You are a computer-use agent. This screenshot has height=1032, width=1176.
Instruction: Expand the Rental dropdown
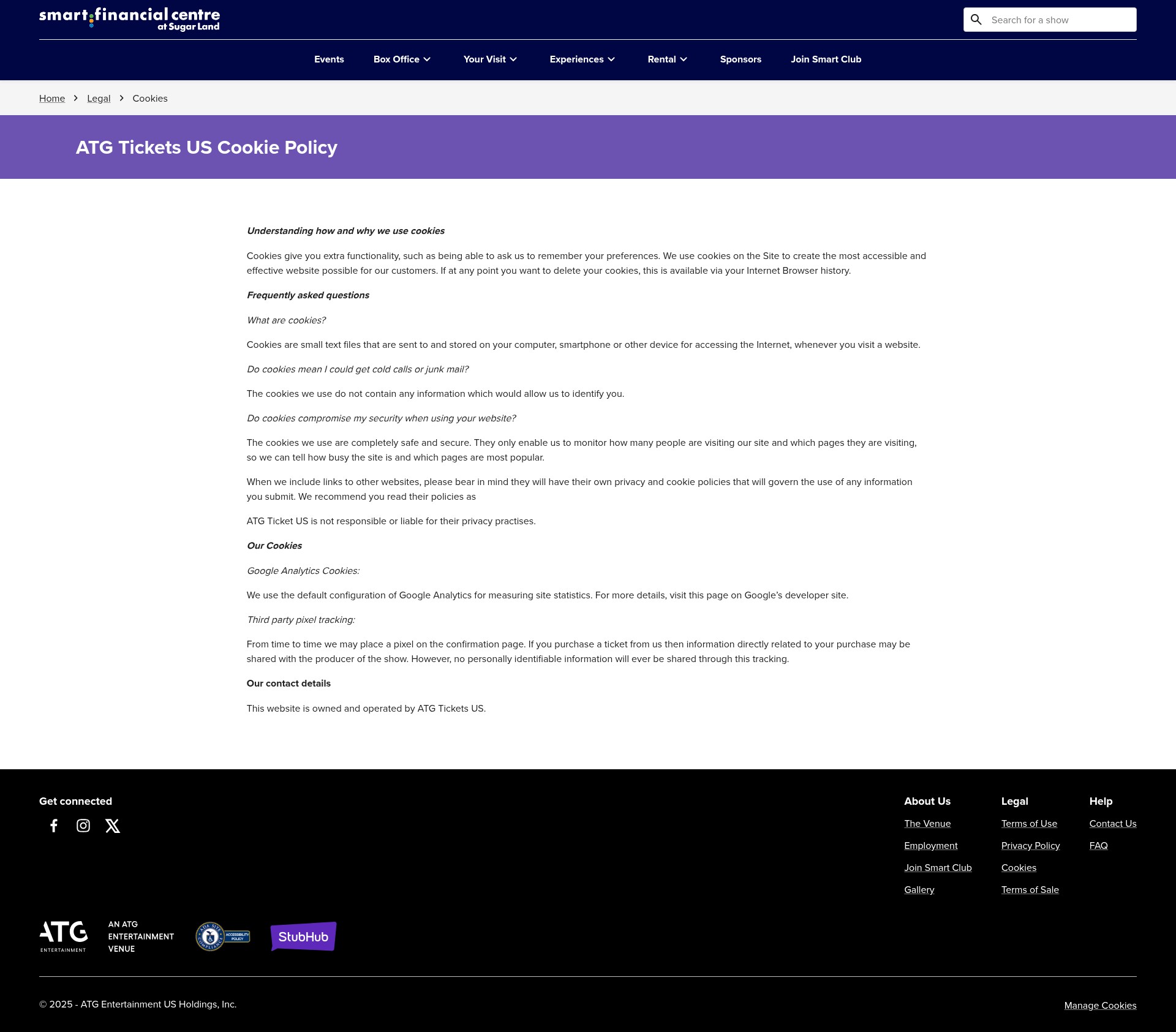coord(668,59)
